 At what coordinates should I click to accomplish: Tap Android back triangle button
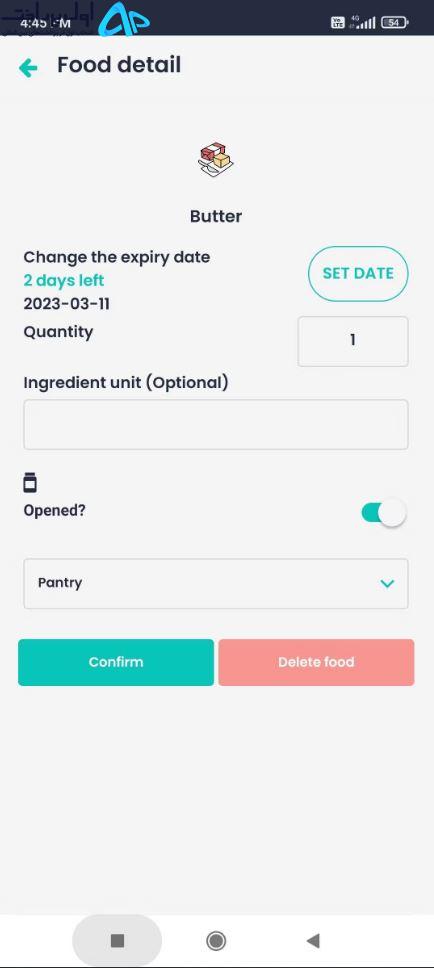tap(313, 940)
